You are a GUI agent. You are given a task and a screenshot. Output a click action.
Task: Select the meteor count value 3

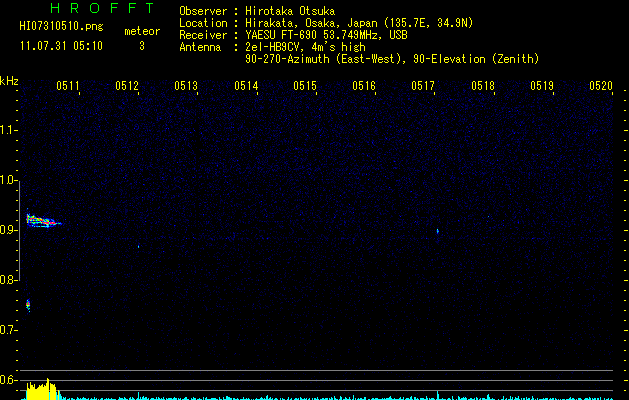(142, 46)
